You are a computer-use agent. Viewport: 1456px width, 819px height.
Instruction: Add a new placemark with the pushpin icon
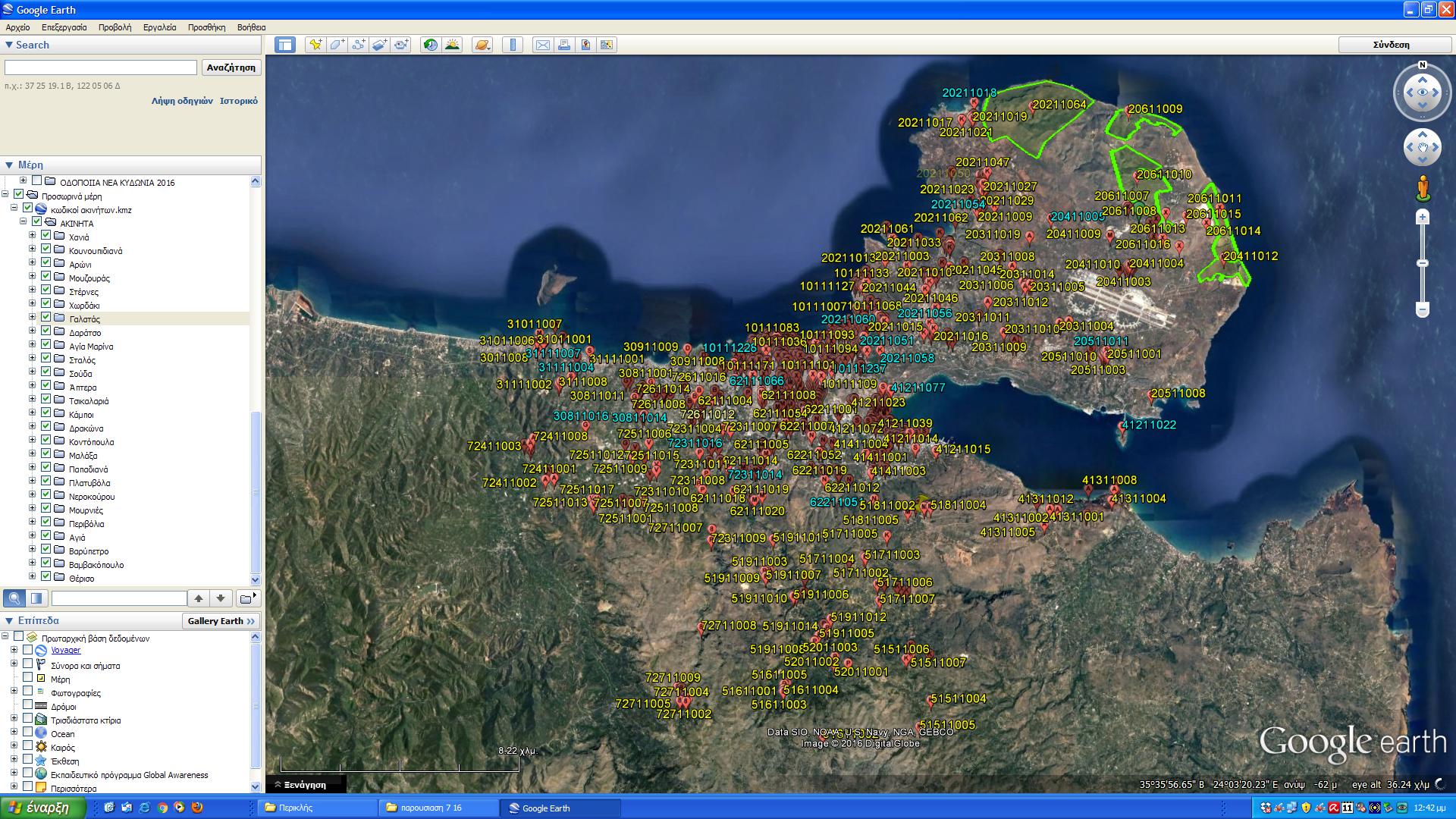click(315, 45)
